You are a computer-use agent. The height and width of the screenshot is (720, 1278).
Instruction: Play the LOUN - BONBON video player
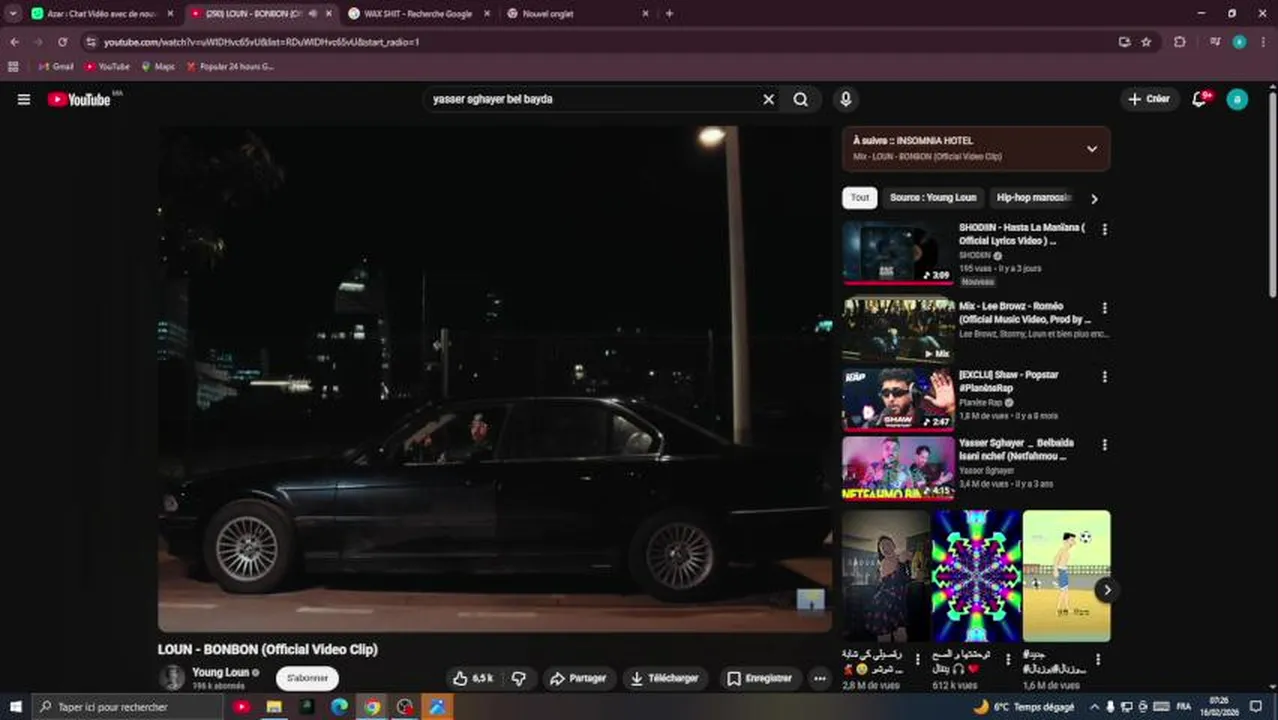(495, 379)
